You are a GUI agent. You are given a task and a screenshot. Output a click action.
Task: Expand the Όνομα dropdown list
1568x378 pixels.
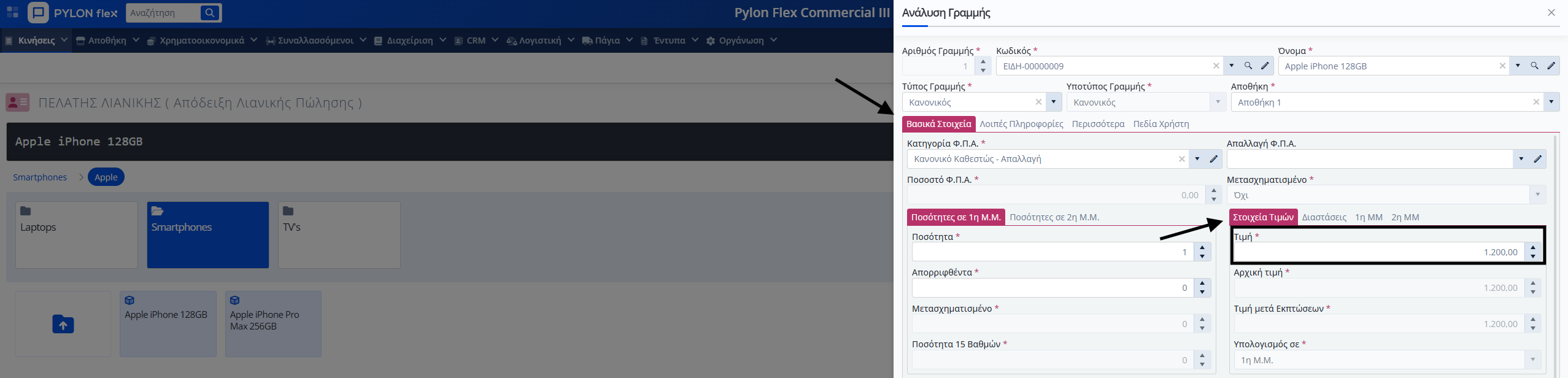click(x=1518, y=66)
